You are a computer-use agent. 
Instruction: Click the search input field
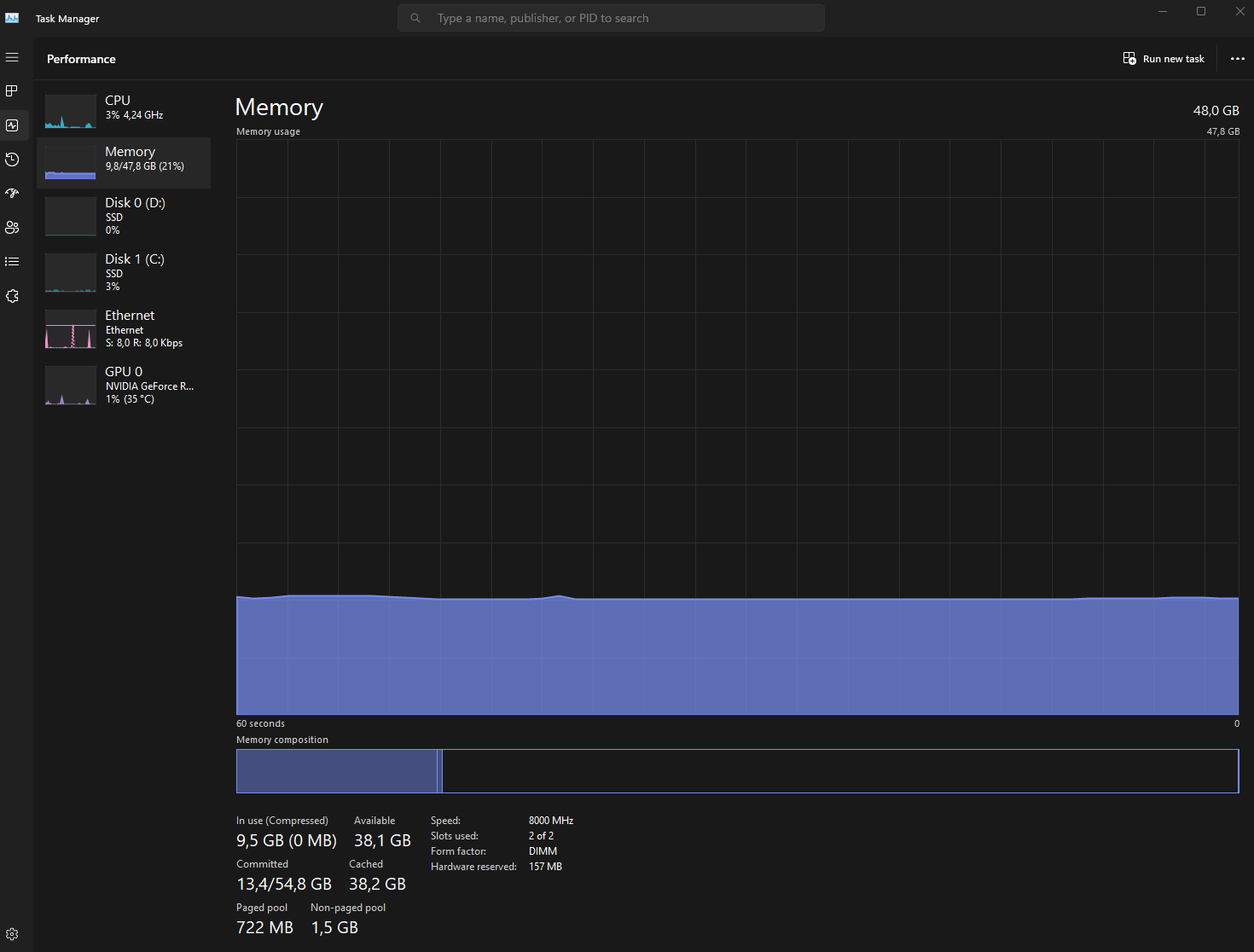[611, 17]
